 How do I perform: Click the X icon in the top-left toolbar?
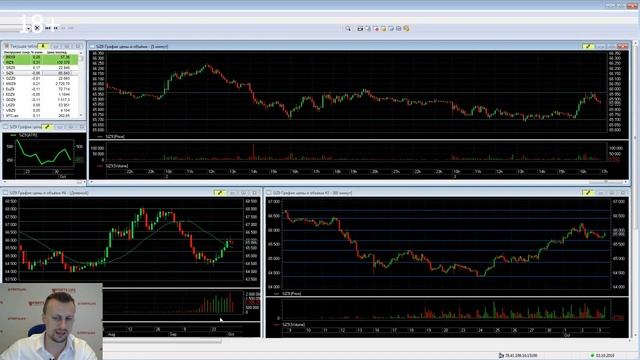point(37,28)
